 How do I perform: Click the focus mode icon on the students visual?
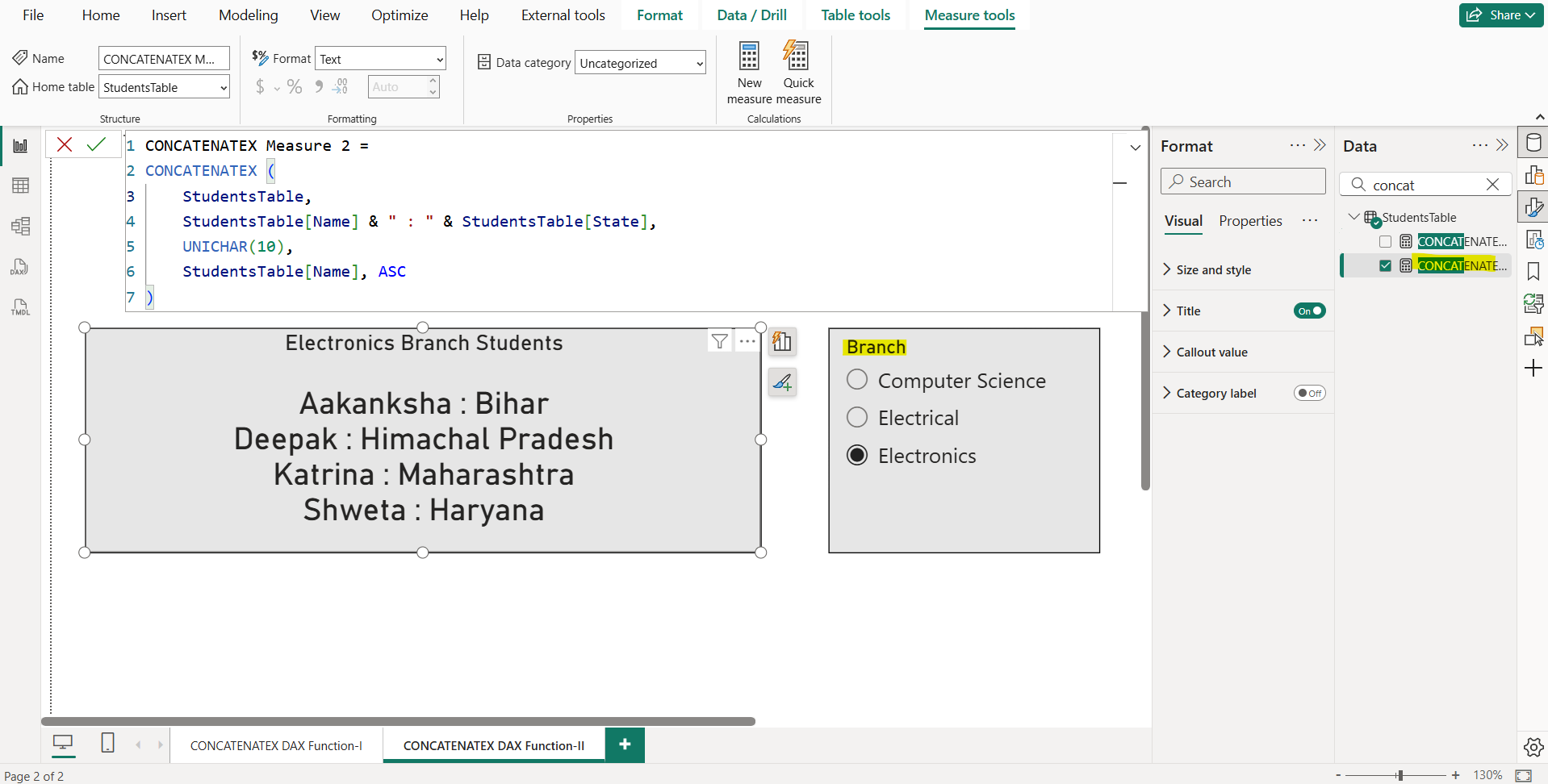tap(781, 341)
